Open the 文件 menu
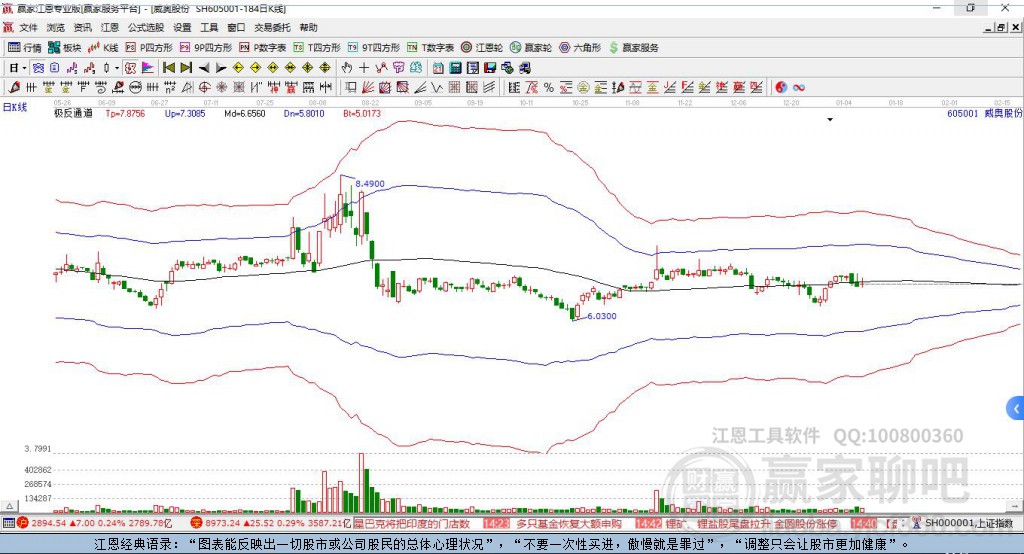 28,27
